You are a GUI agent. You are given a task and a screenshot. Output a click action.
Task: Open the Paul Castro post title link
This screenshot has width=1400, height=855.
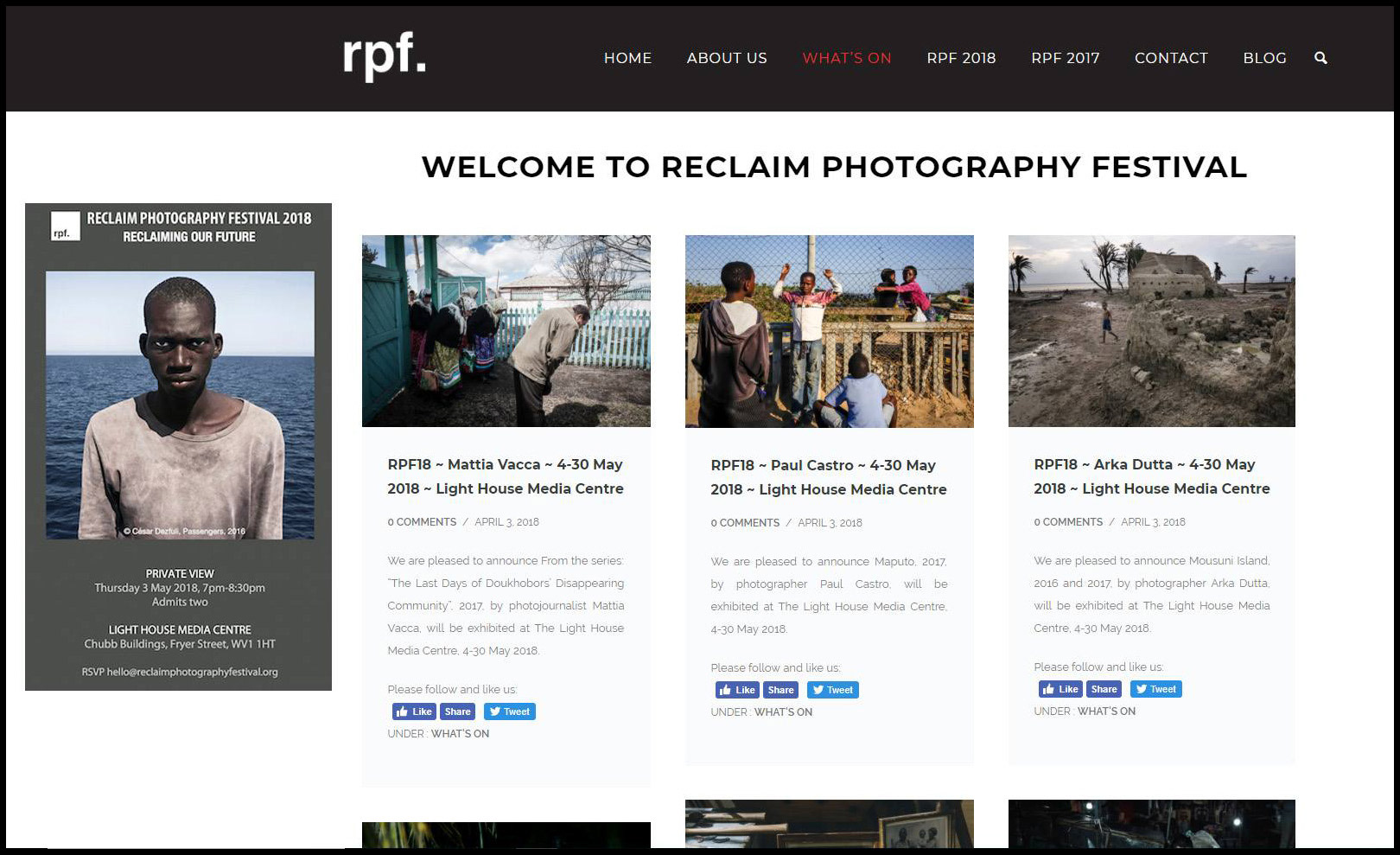(x=829, y=477)
